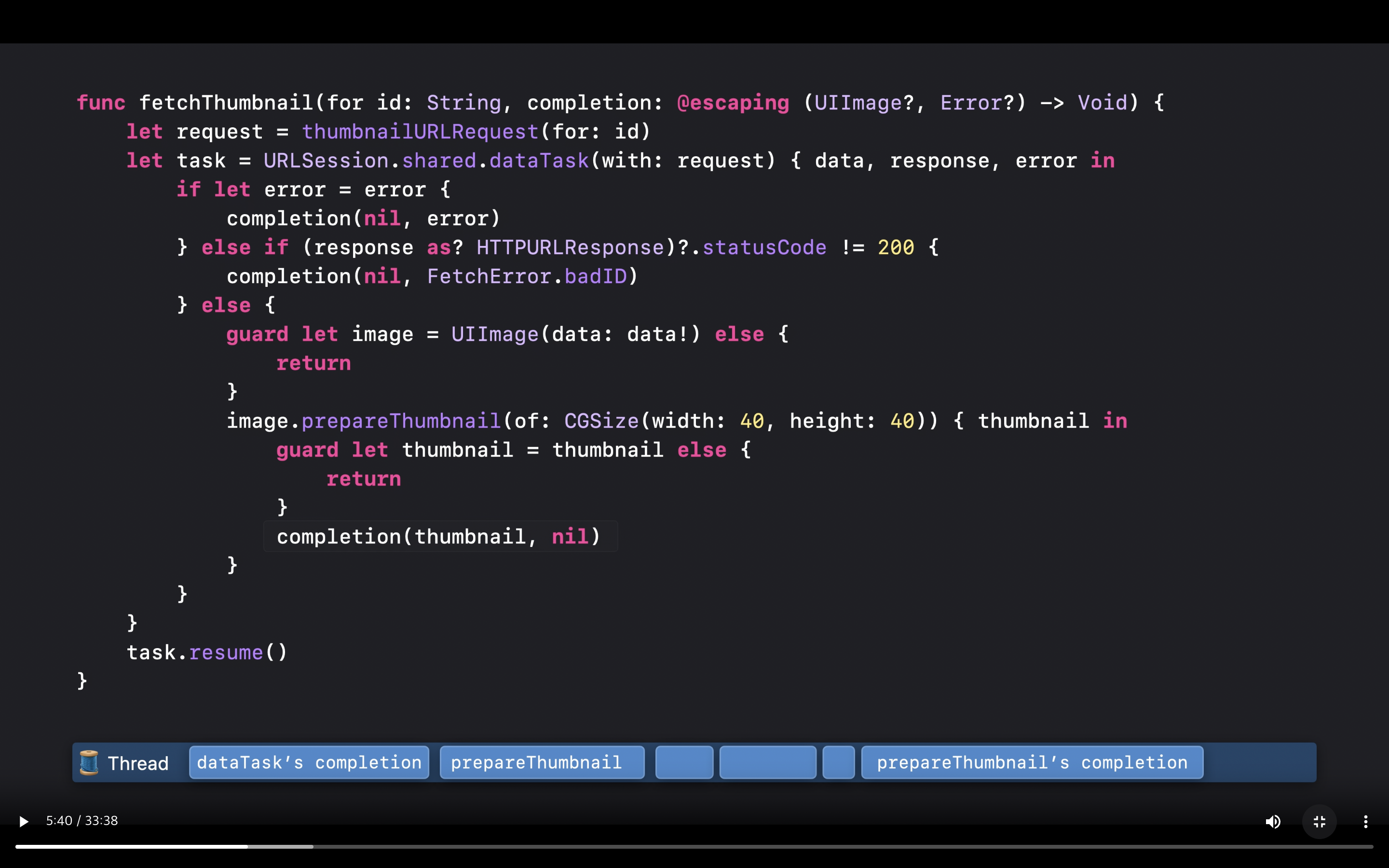Seek to the buffered end of progress bar
This screenshot has width=1389, height=868.
(x=312, y=846)
